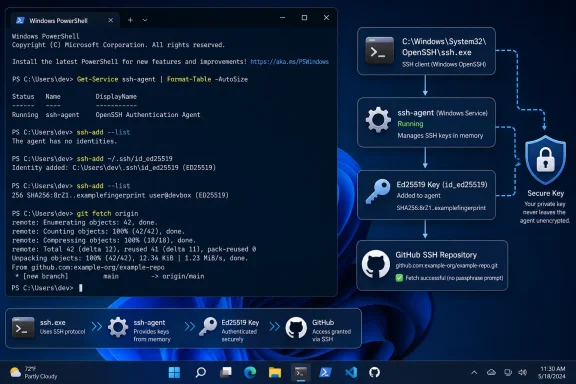Select the Windows PowerShell tab
The width and height of the screenshot is (576, 384).
[x=64, y=21]
